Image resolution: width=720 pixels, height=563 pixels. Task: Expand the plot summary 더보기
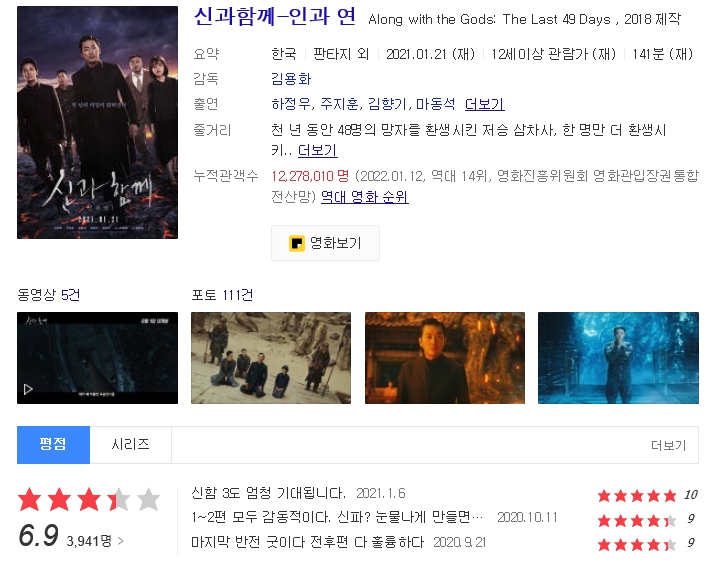tap(317, 150)
